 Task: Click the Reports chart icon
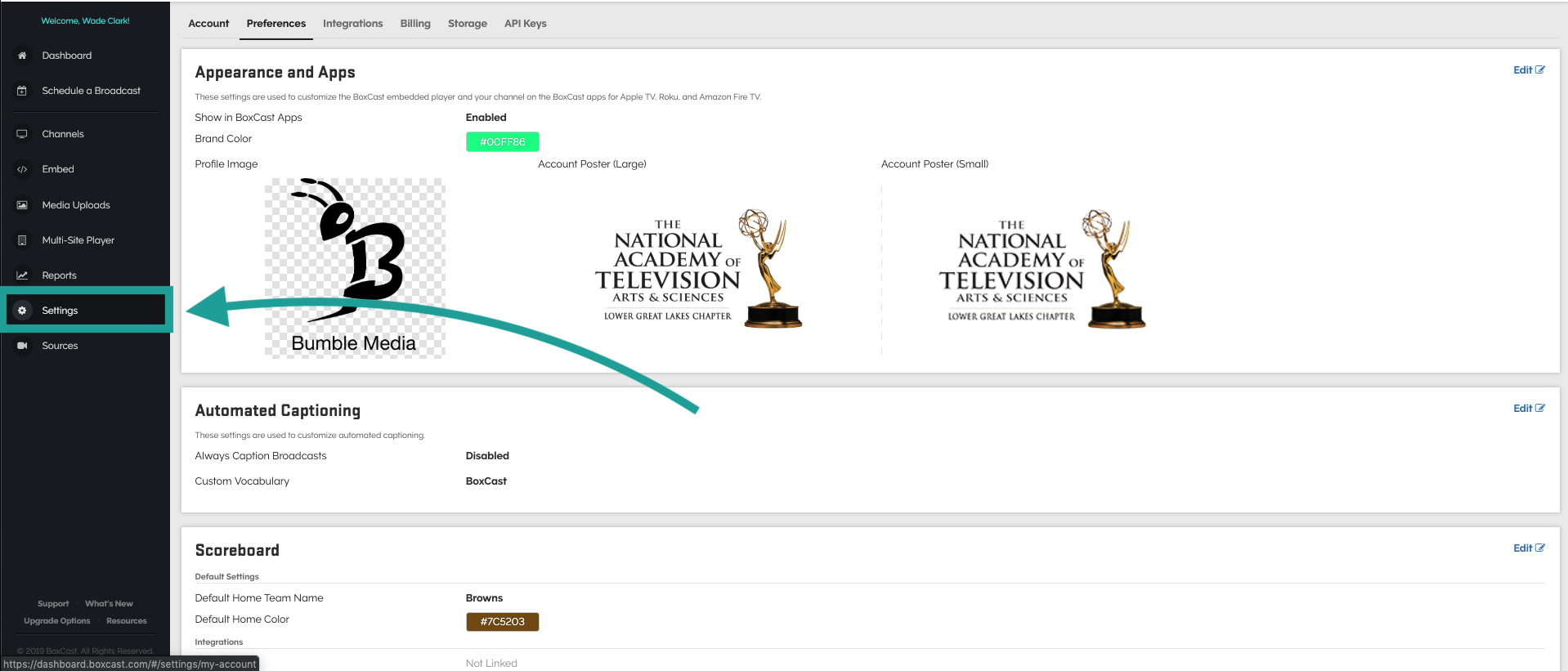pyautogui.click(x=22, y=275)
